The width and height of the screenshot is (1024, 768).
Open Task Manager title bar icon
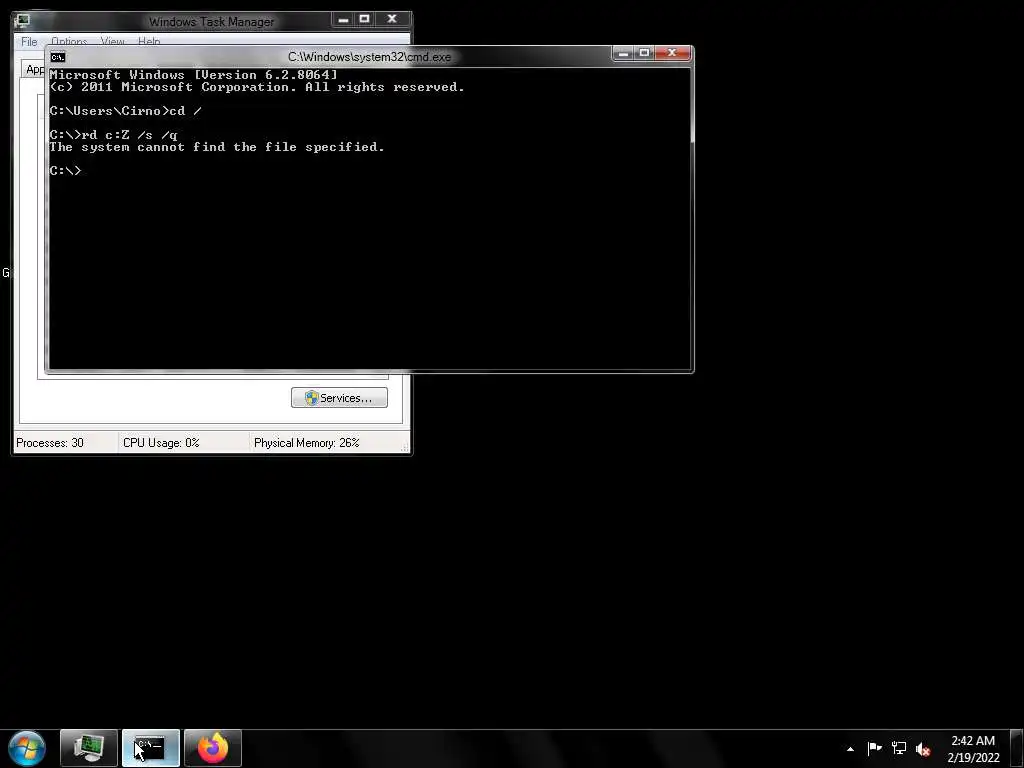(22, 20)
